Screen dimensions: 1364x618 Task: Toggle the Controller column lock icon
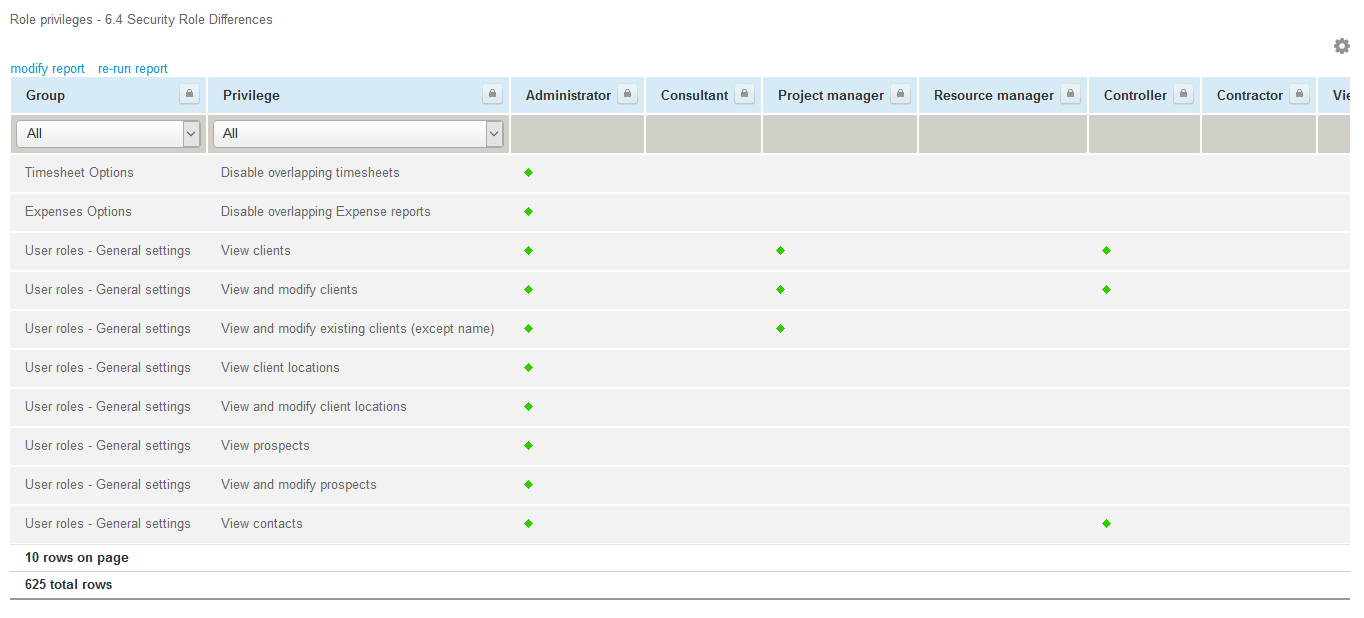click(1183, 94)
